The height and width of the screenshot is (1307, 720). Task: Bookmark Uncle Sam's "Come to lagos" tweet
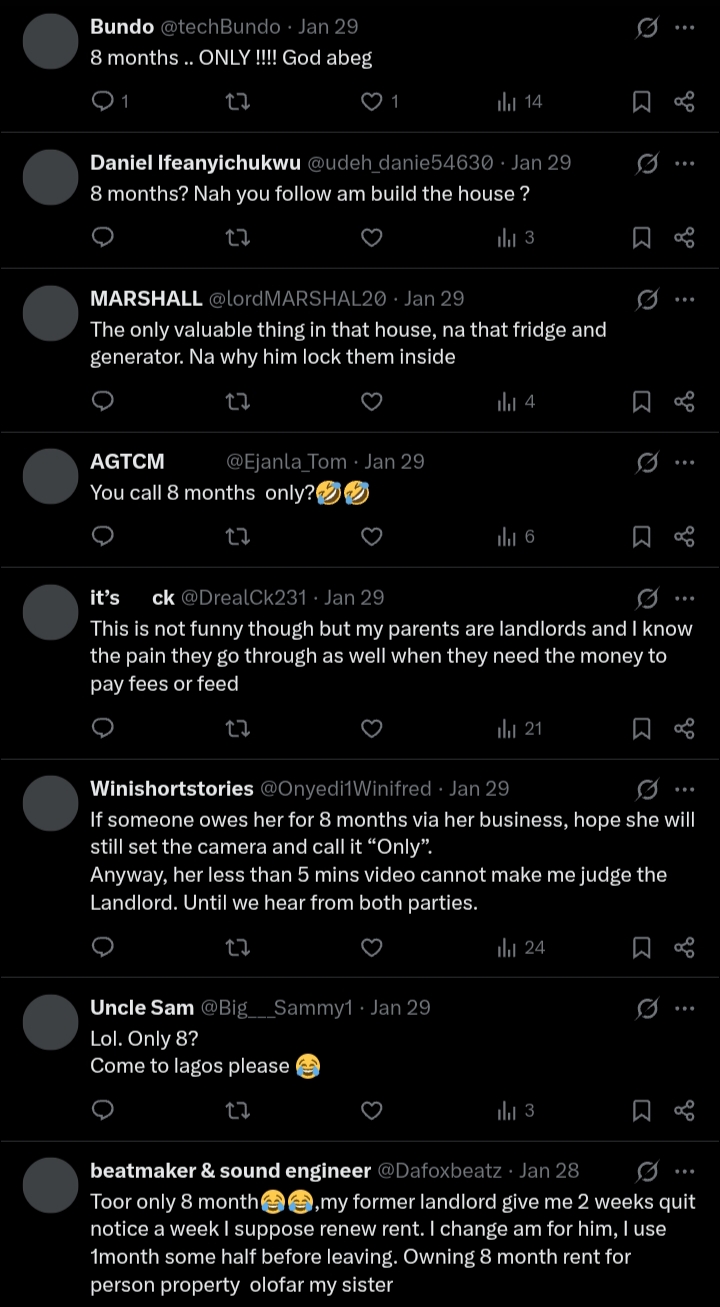click(x=642, y=1110)
